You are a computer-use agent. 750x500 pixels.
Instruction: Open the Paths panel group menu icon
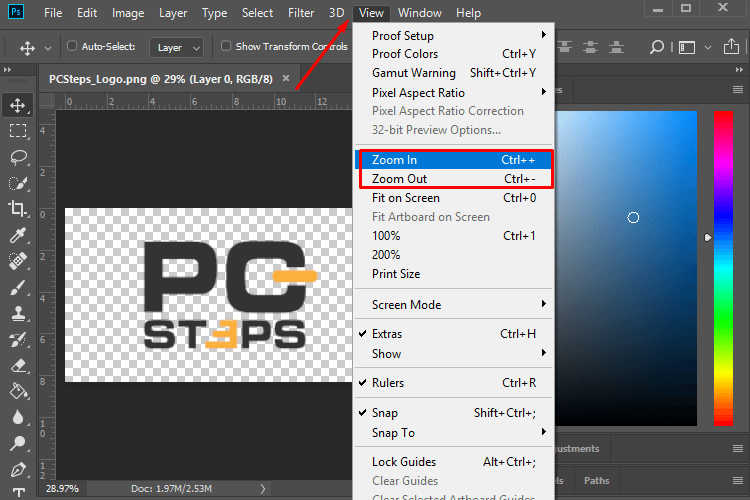(738, 480)
